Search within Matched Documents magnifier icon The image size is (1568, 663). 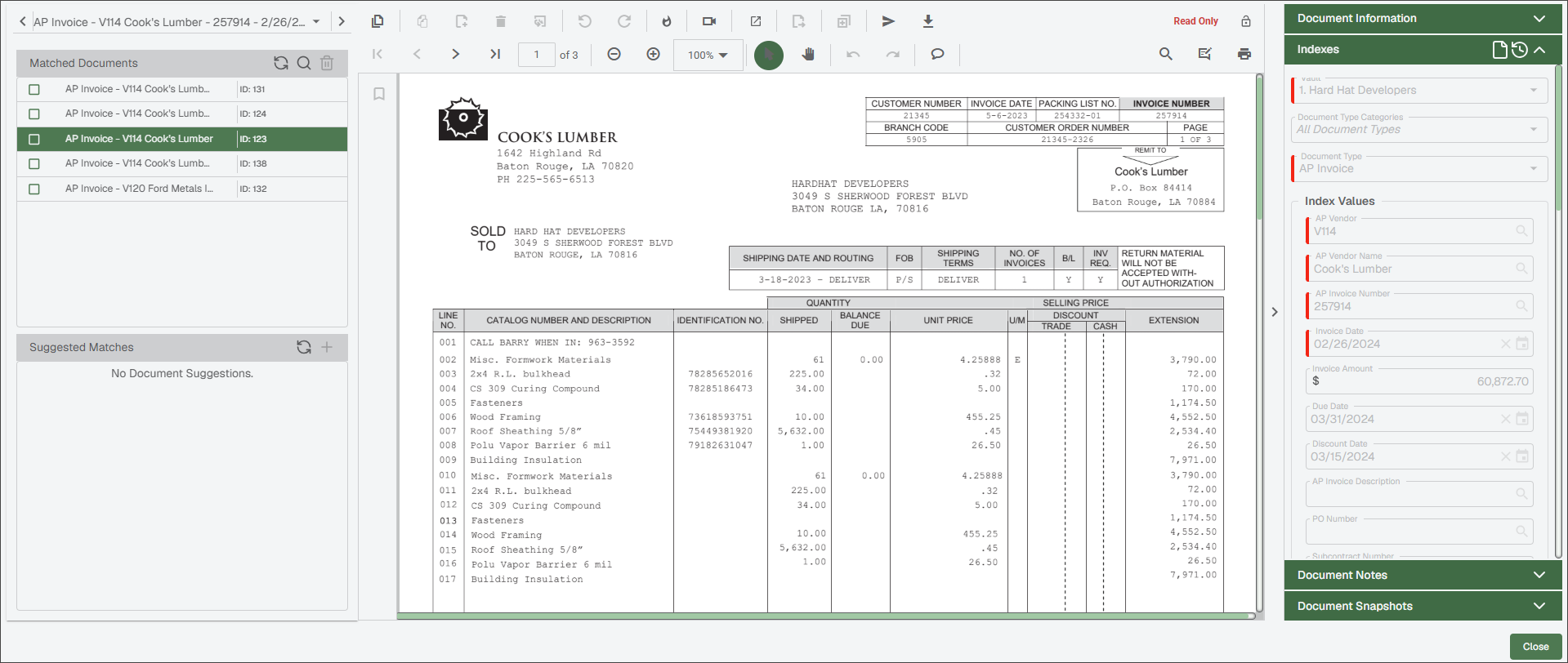(x=304, y=63)
